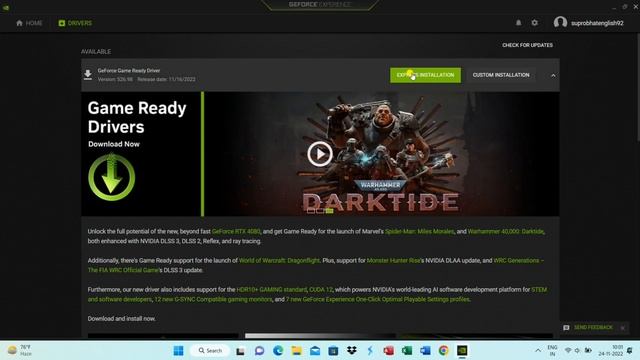Screen dimensions: 640x360
Task: Open Word from taskbar
Action: click(425, 351)
